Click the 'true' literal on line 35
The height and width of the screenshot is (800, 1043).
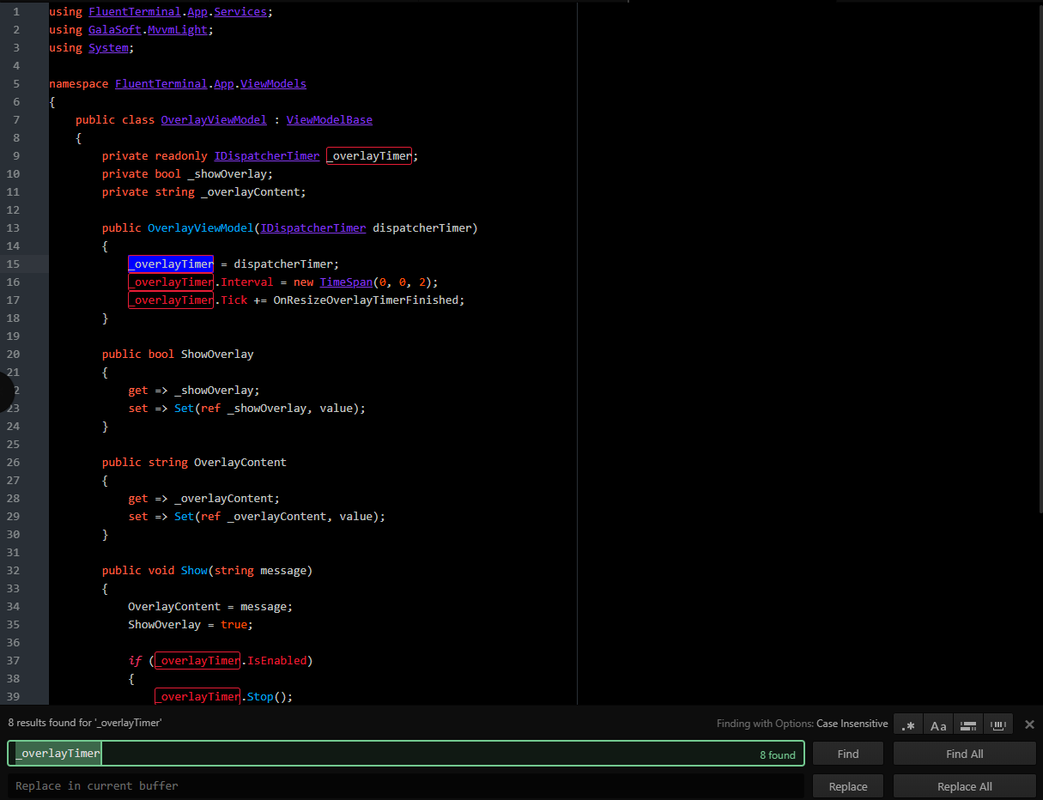(x=233, y=624)
